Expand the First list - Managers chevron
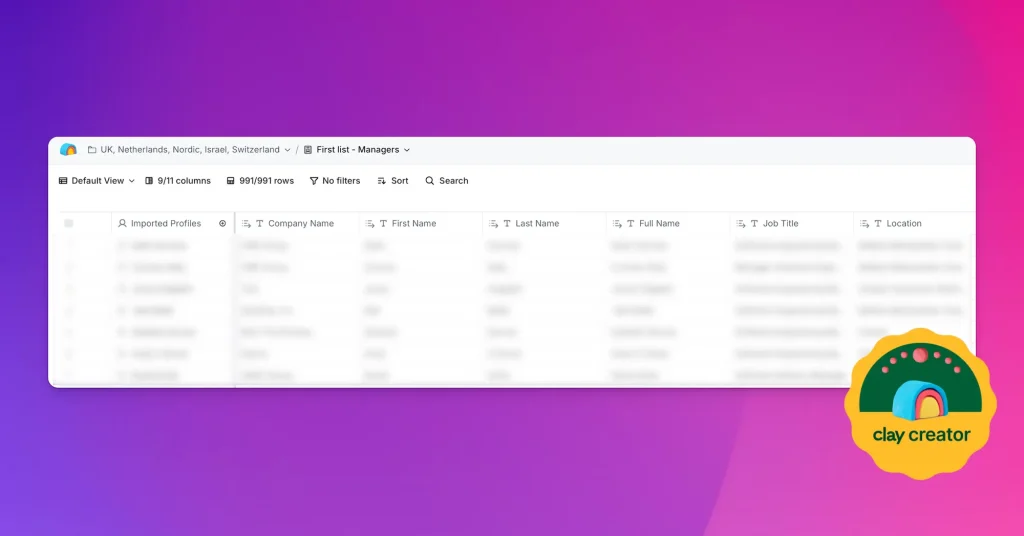This screenshot has height=536, width=1024. [407, 150]
